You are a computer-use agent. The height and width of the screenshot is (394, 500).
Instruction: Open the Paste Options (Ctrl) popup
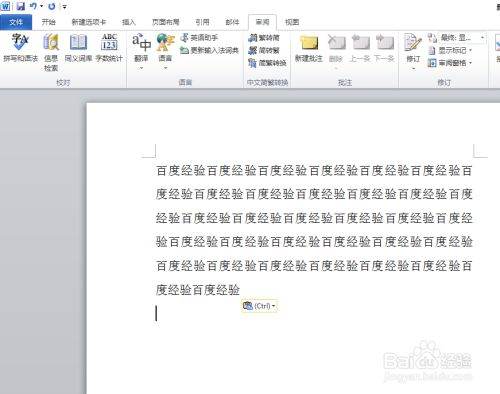[x=259, y=306]
